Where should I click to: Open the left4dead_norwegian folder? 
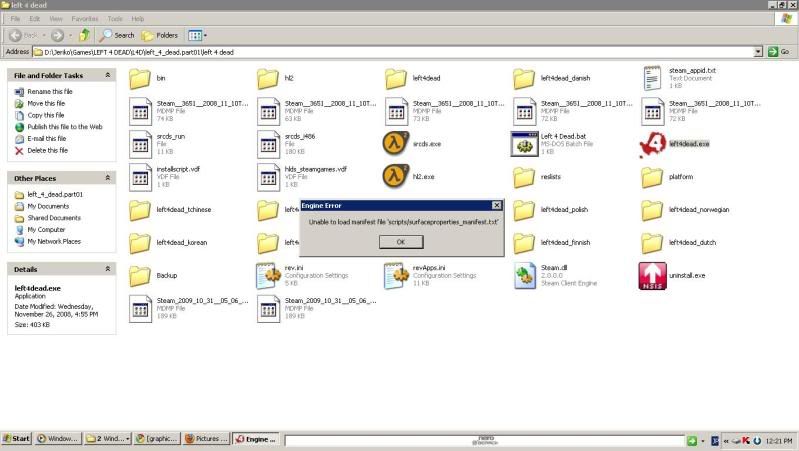[652, 210]
